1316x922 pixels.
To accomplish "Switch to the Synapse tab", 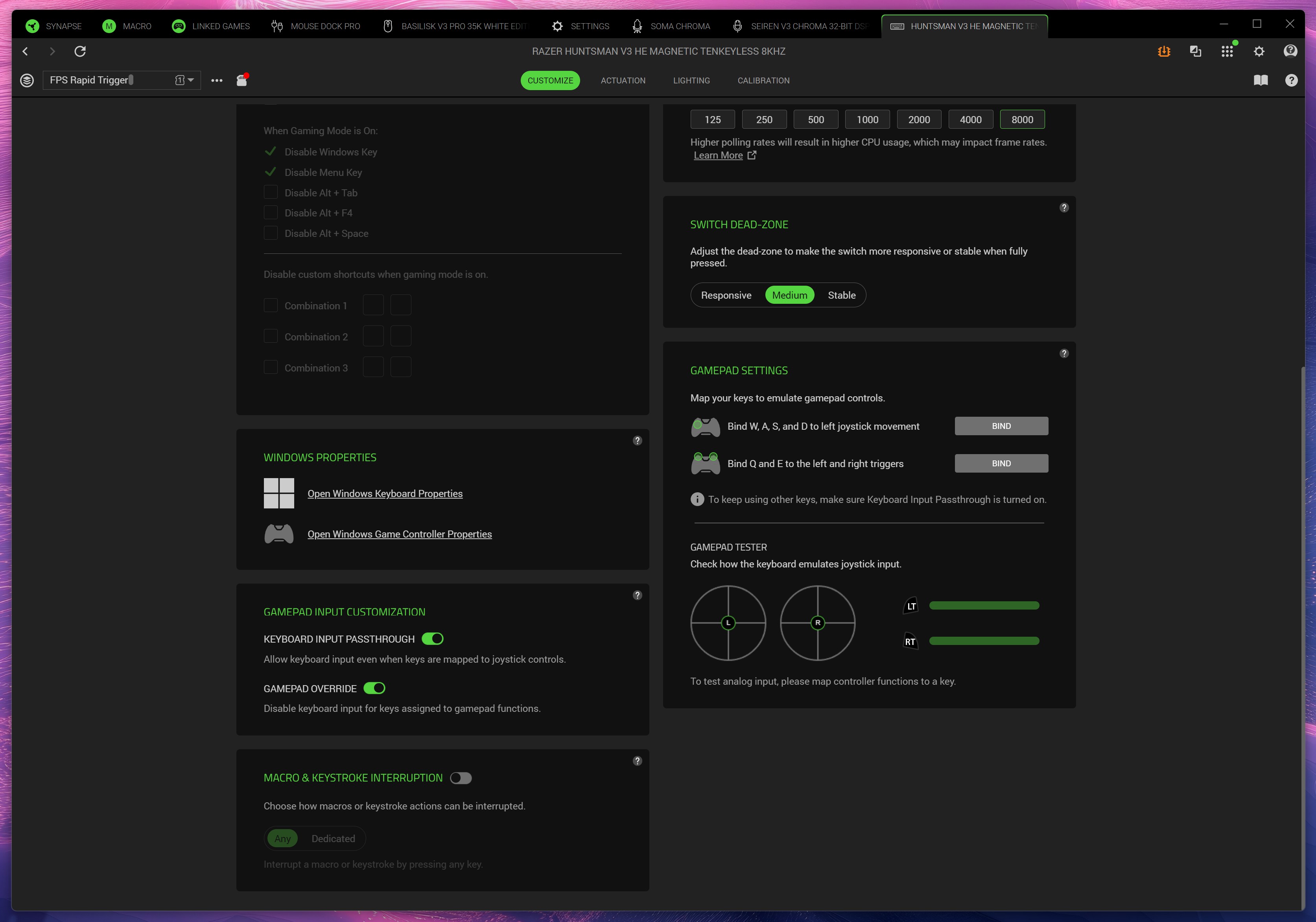I will pos(54,26).
